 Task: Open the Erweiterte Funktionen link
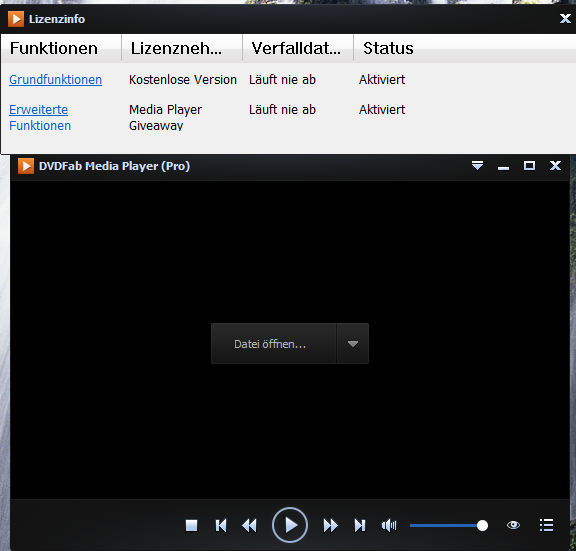pos(40,118)
